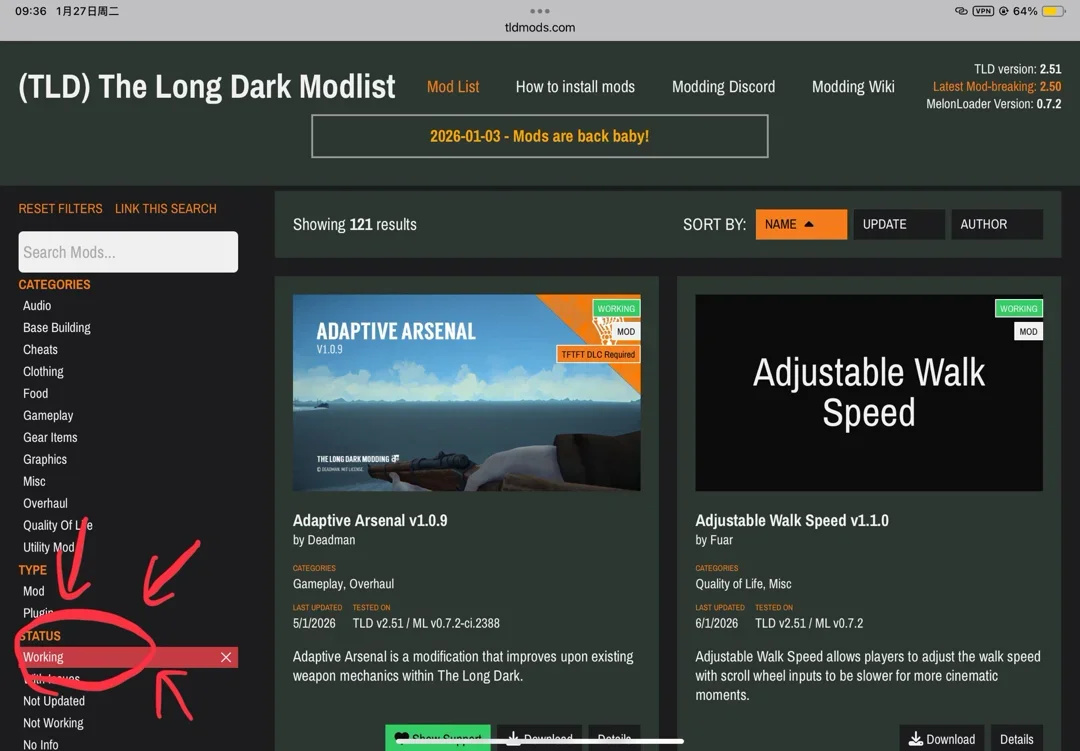Click MOD badge on Adaptive Arsenal
This screenshot has width=1080, height=751.
625,331
